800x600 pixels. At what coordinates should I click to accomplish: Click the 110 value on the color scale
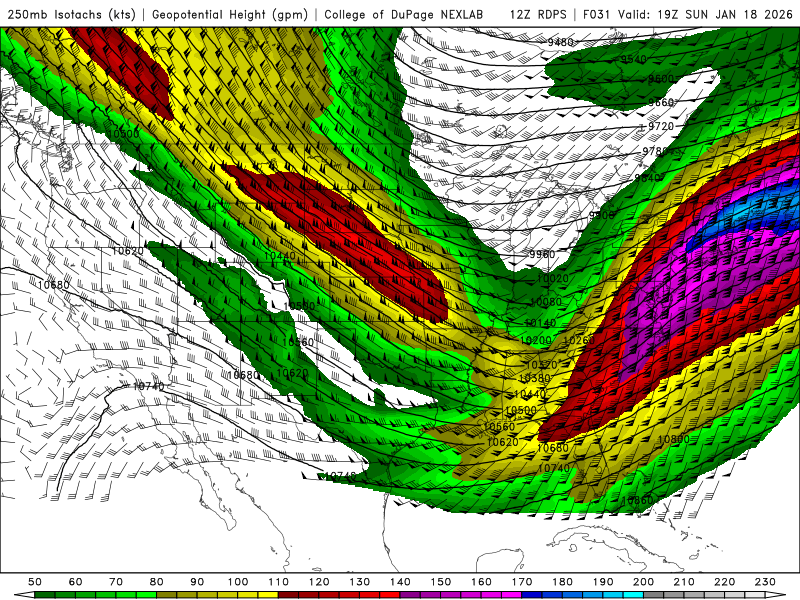pyautogui.click(x=279, y=582)
